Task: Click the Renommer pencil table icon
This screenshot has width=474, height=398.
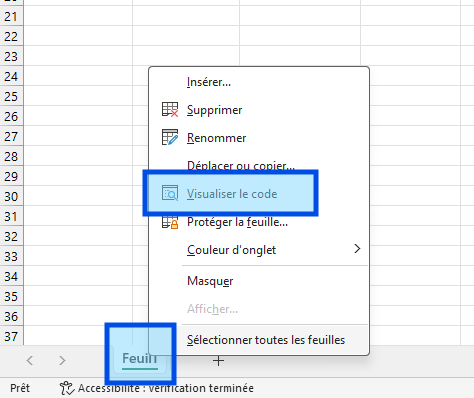Action: point(170,137)
